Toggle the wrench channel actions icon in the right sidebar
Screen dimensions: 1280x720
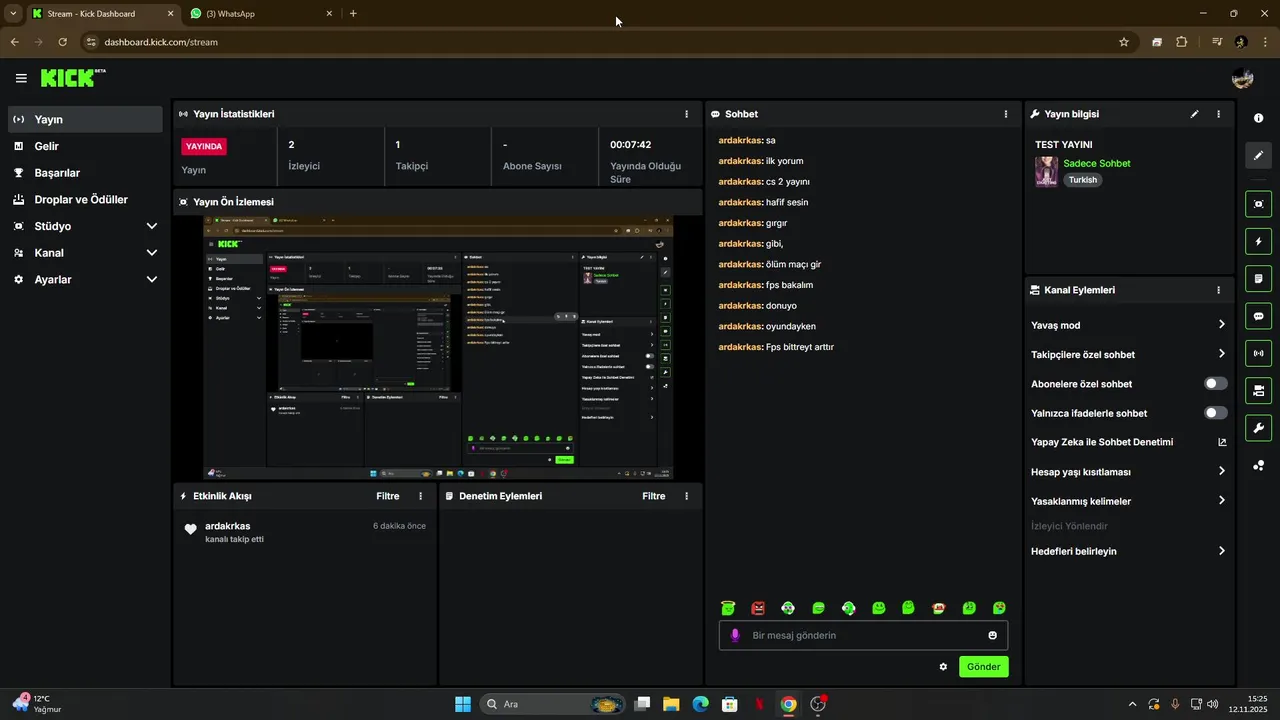click(1258, 428)
